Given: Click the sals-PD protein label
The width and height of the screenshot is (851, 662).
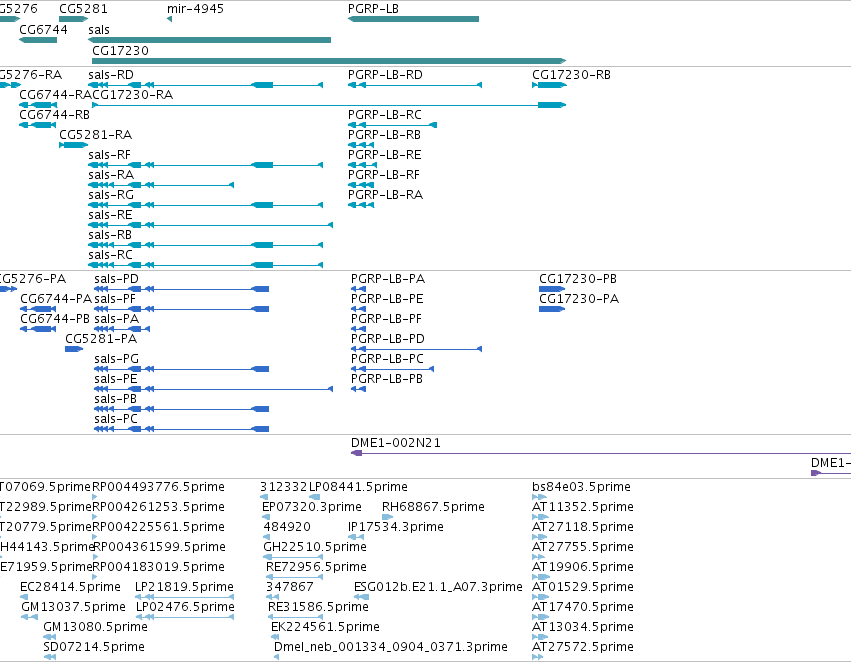Looking at the screenshot, I should click(116, 278).
